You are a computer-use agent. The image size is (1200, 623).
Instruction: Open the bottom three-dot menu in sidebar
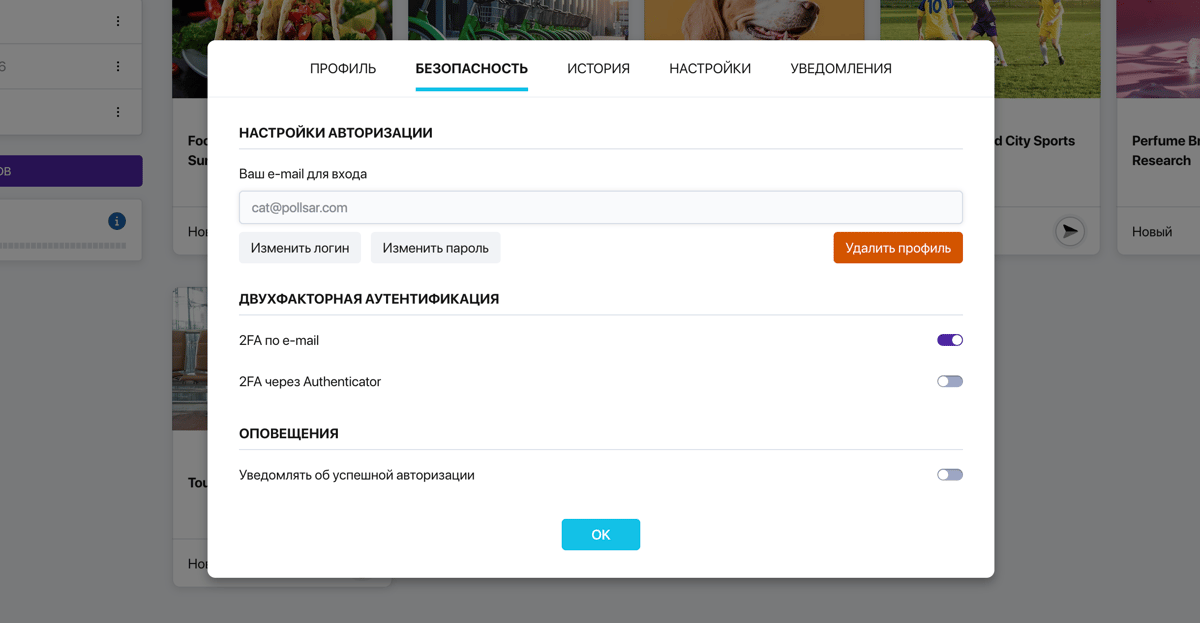pyautogui.click(x=118, y=112)
